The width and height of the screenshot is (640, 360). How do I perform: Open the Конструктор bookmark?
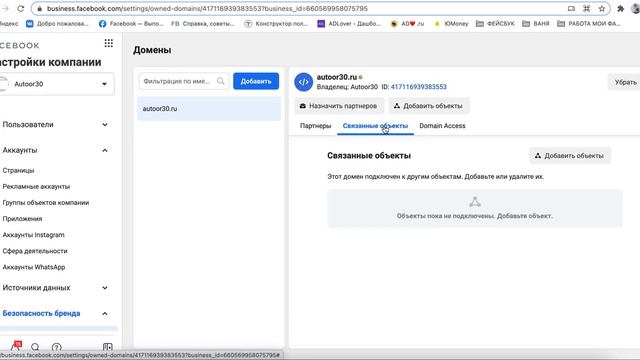pos(276,24)
